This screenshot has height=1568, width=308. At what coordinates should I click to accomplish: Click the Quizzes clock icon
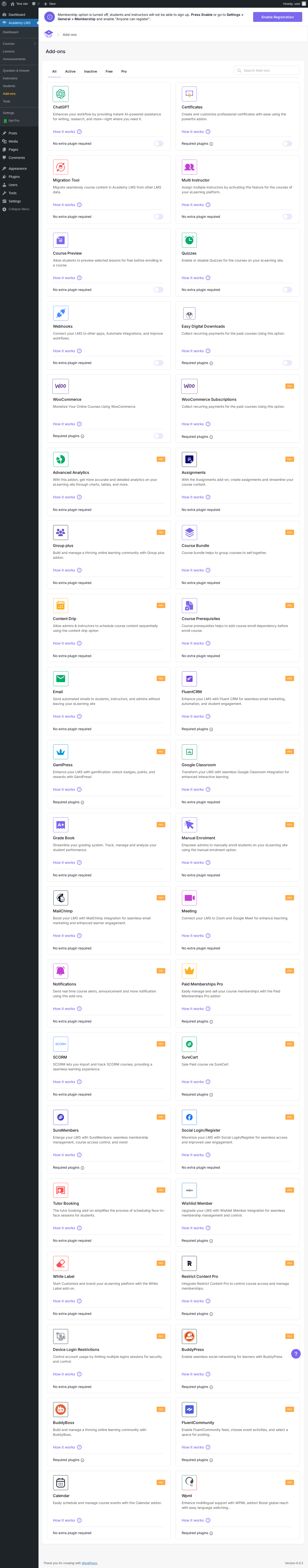(x=189, y=240)
